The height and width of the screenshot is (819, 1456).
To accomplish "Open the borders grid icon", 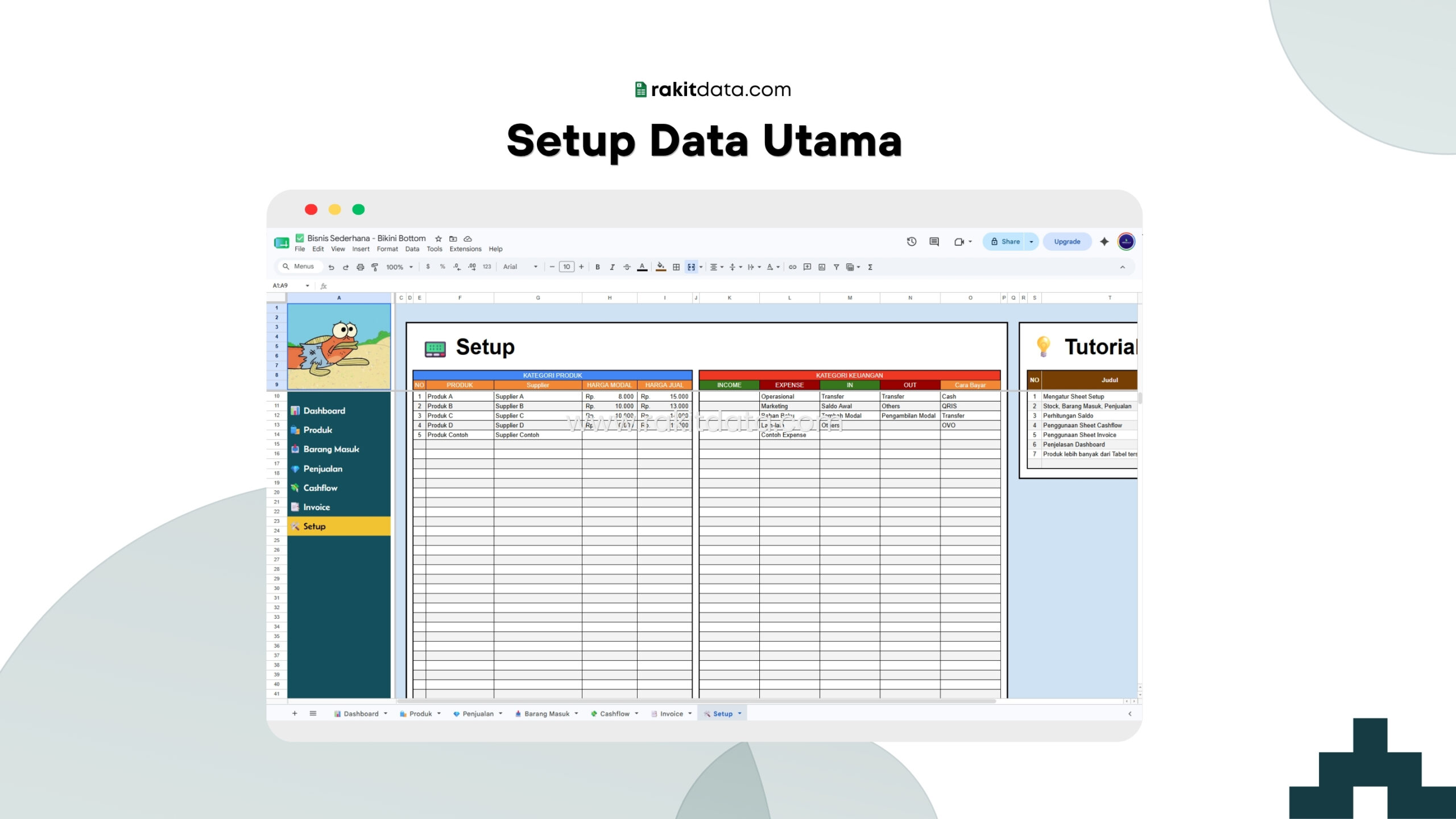I will pos(676,267).
